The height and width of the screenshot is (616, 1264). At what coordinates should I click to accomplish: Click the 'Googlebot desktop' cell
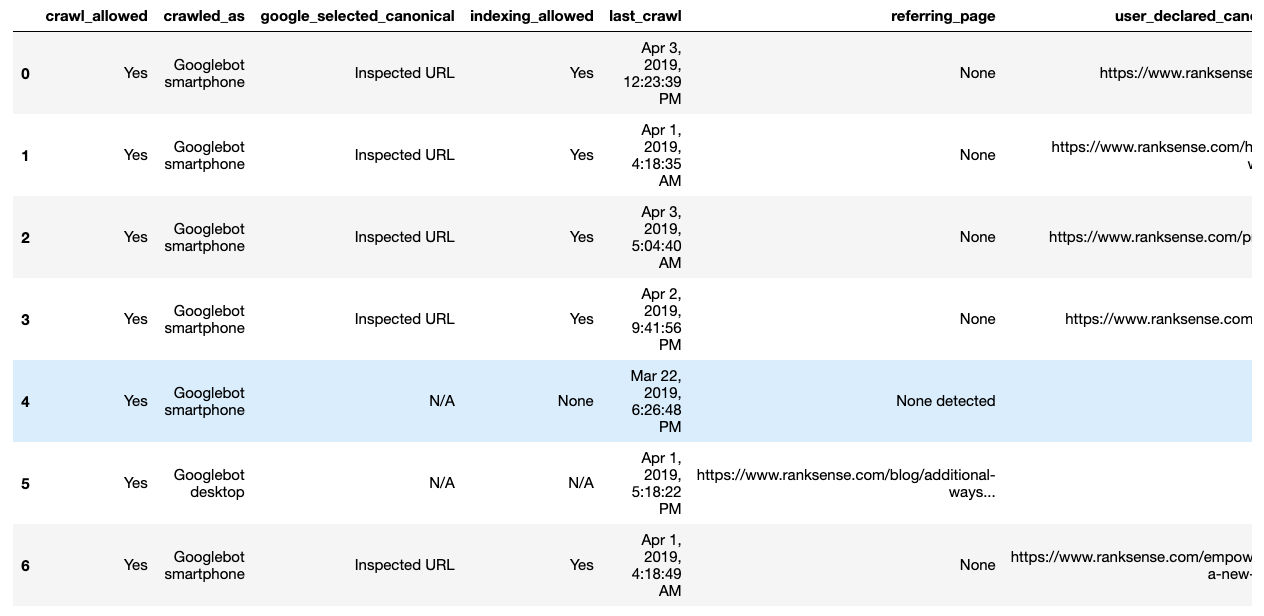(x=208, y=483)
